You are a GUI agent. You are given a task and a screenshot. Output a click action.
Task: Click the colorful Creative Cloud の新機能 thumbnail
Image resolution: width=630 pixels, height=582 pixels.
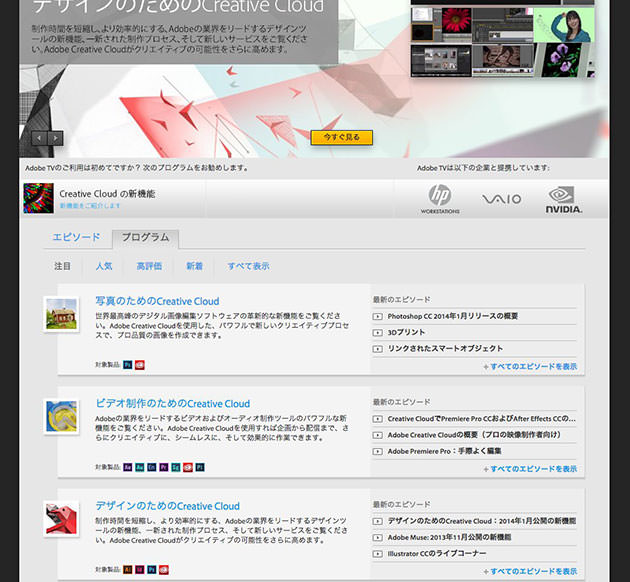(x=38, y=198)
